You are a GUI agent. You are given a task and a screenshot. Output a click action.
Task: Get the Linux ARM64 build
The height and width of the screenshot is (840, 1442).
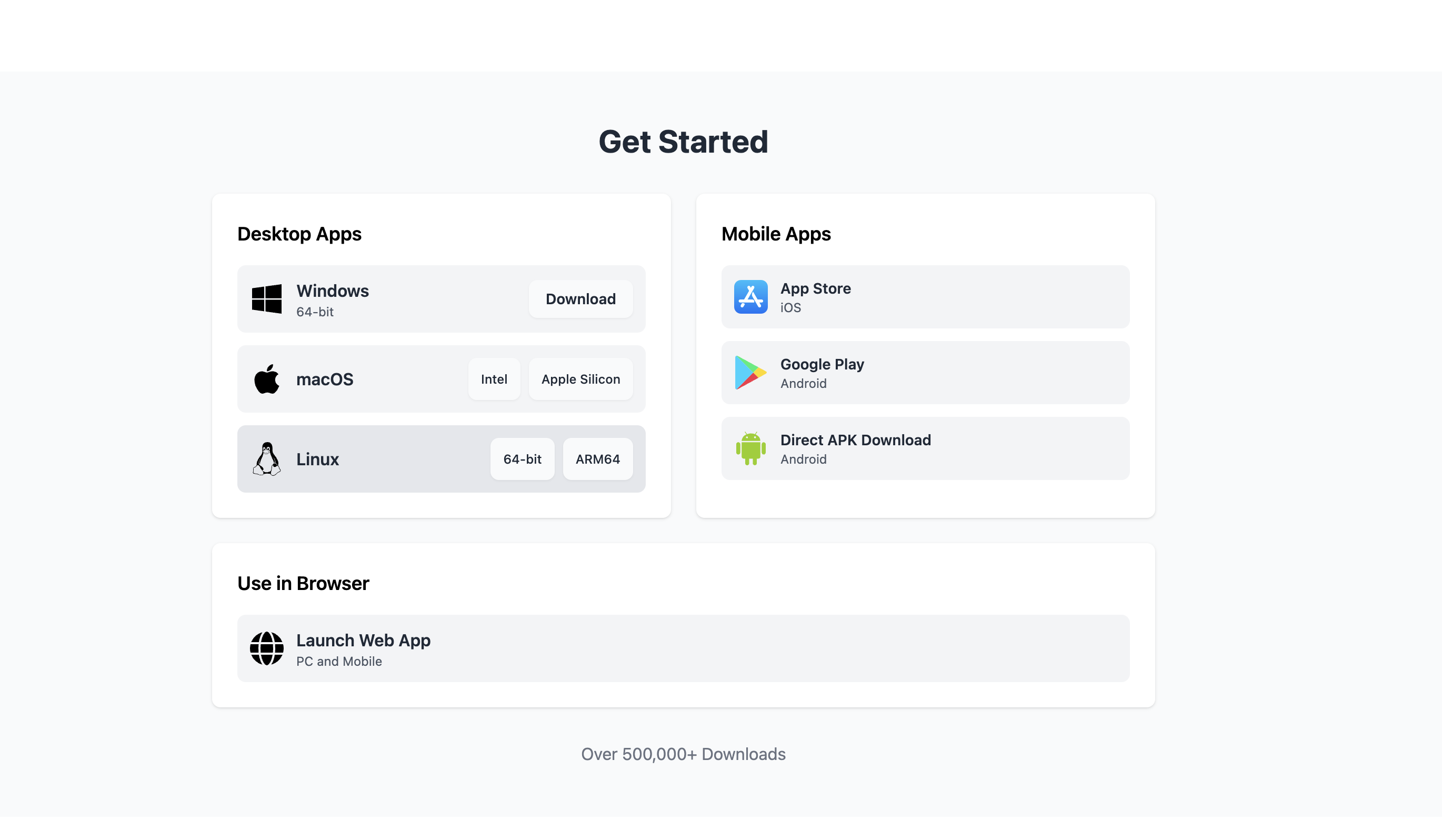[597, 459]
